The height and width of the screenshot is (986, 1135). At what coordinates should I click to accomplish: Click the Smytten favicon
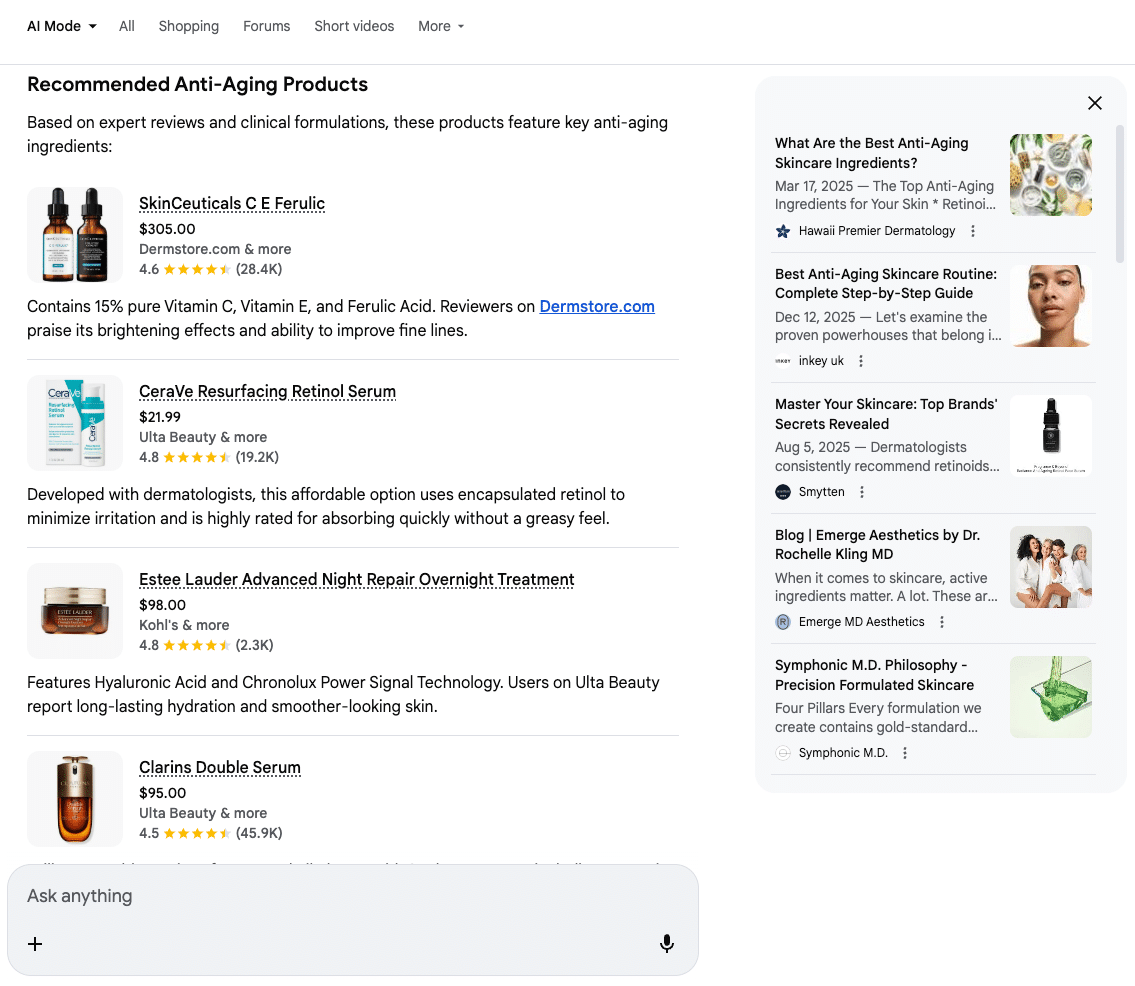pos(782,492)
